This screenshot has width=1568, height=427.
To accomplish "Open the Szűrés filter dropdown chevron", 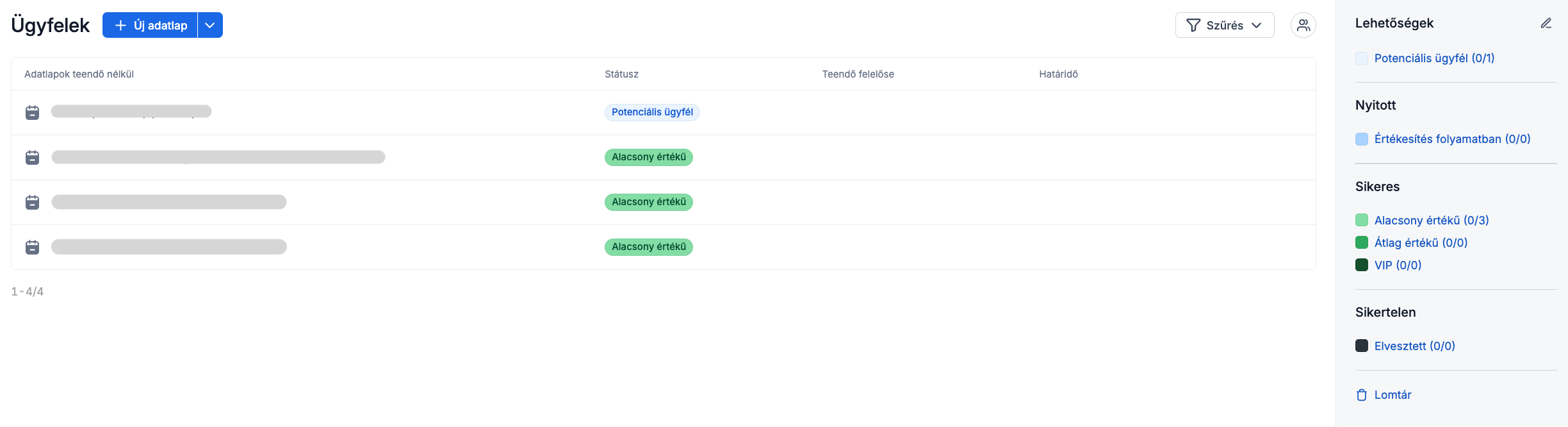I will coord(1257,25).
